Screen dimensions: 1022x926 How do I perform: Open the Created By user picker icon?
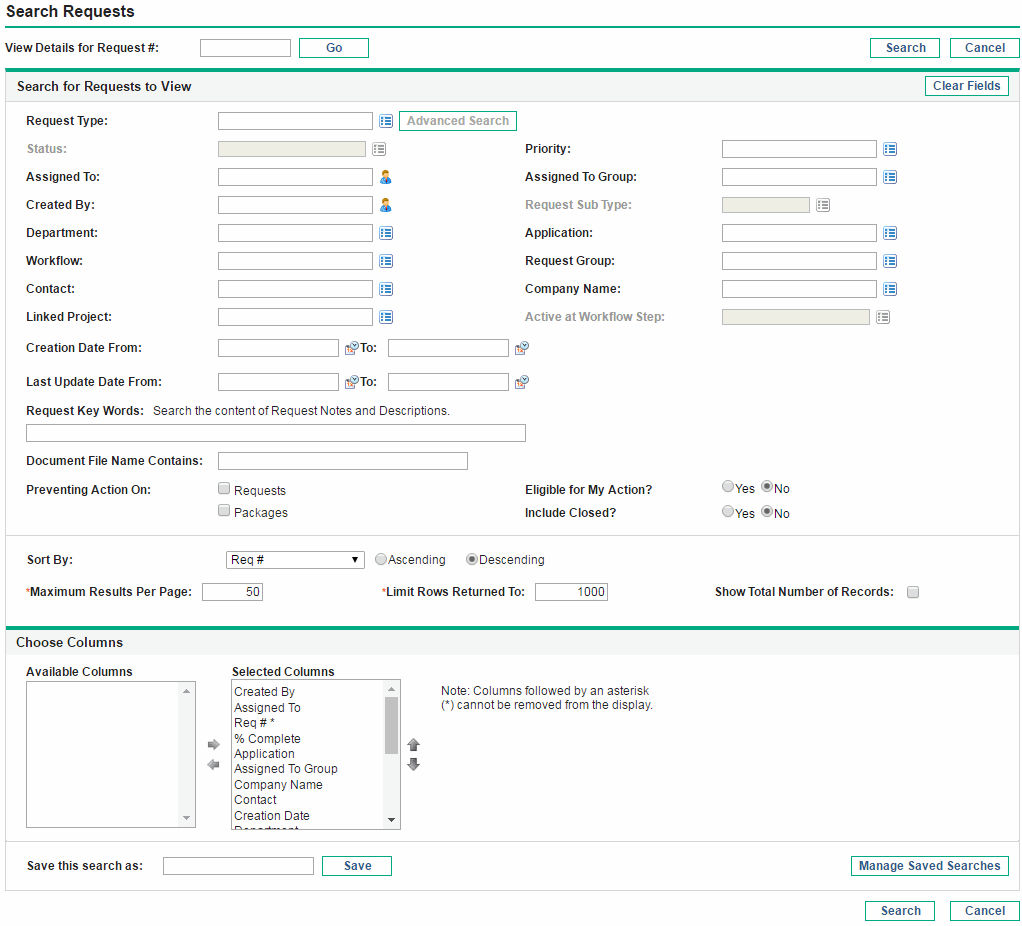(386, 204)
